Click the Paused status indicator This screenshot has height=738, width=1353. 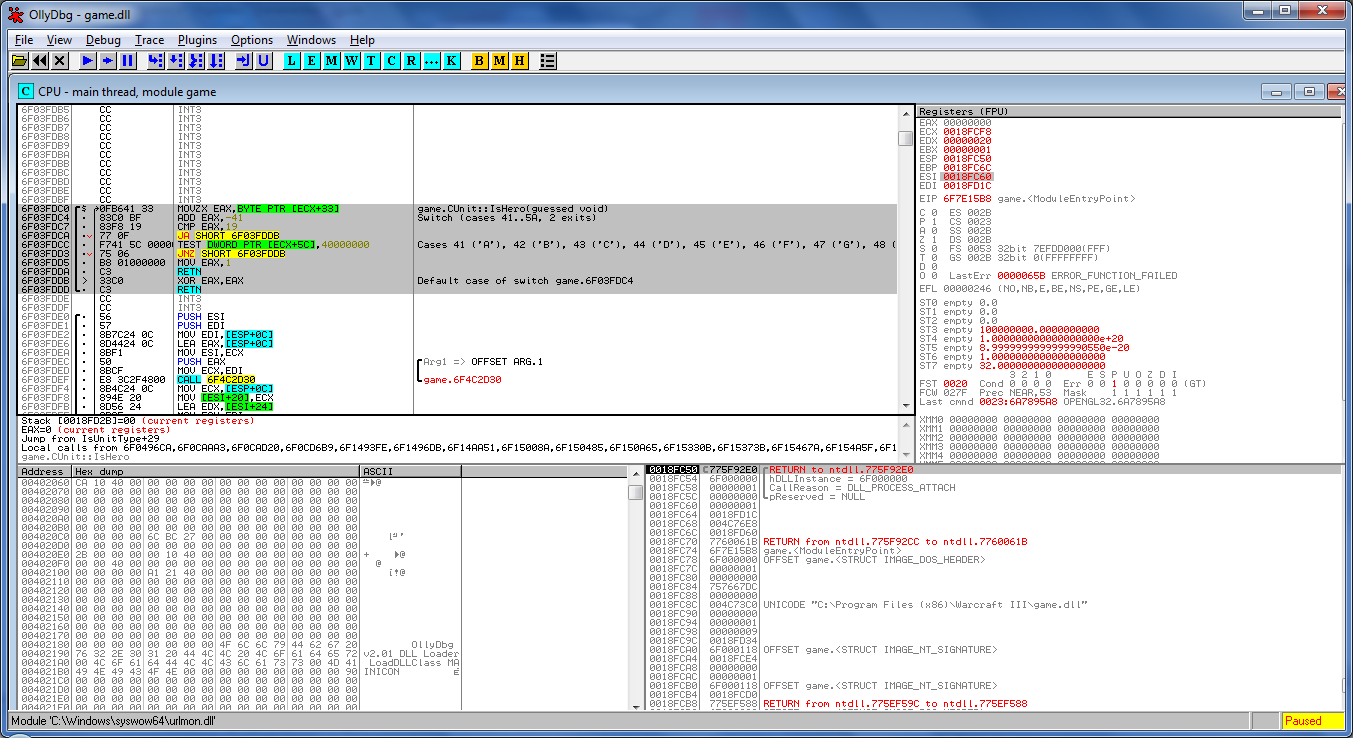[x=1313, y=720]
